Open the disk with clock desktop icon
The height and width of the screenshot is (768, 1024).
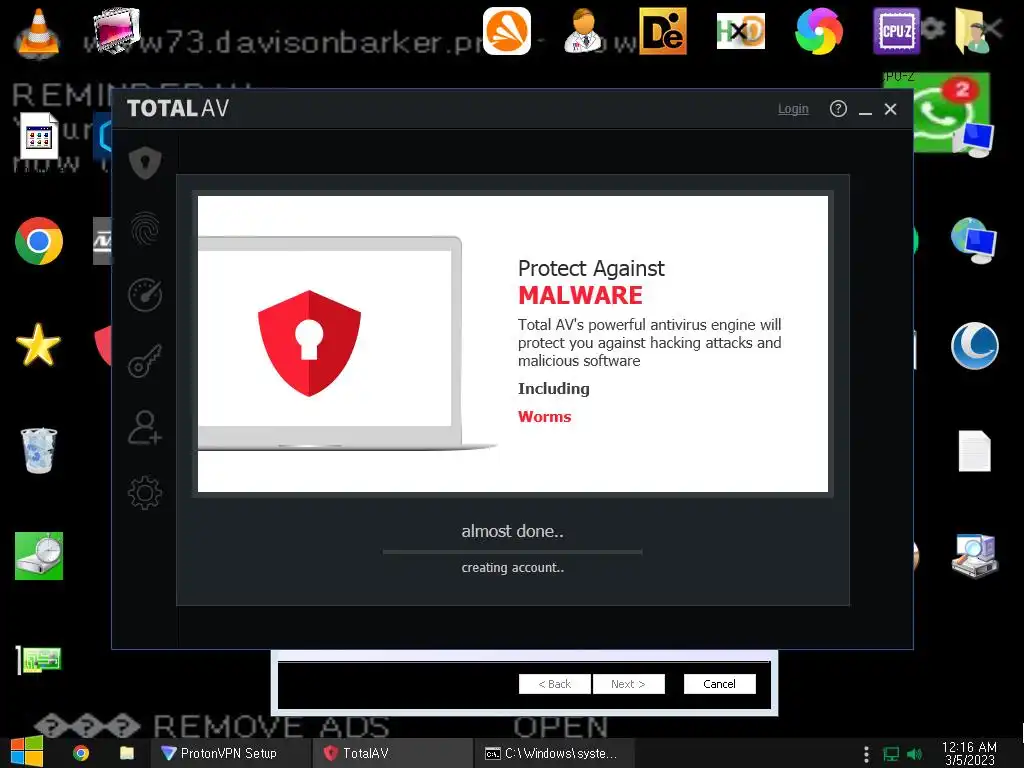39,556
